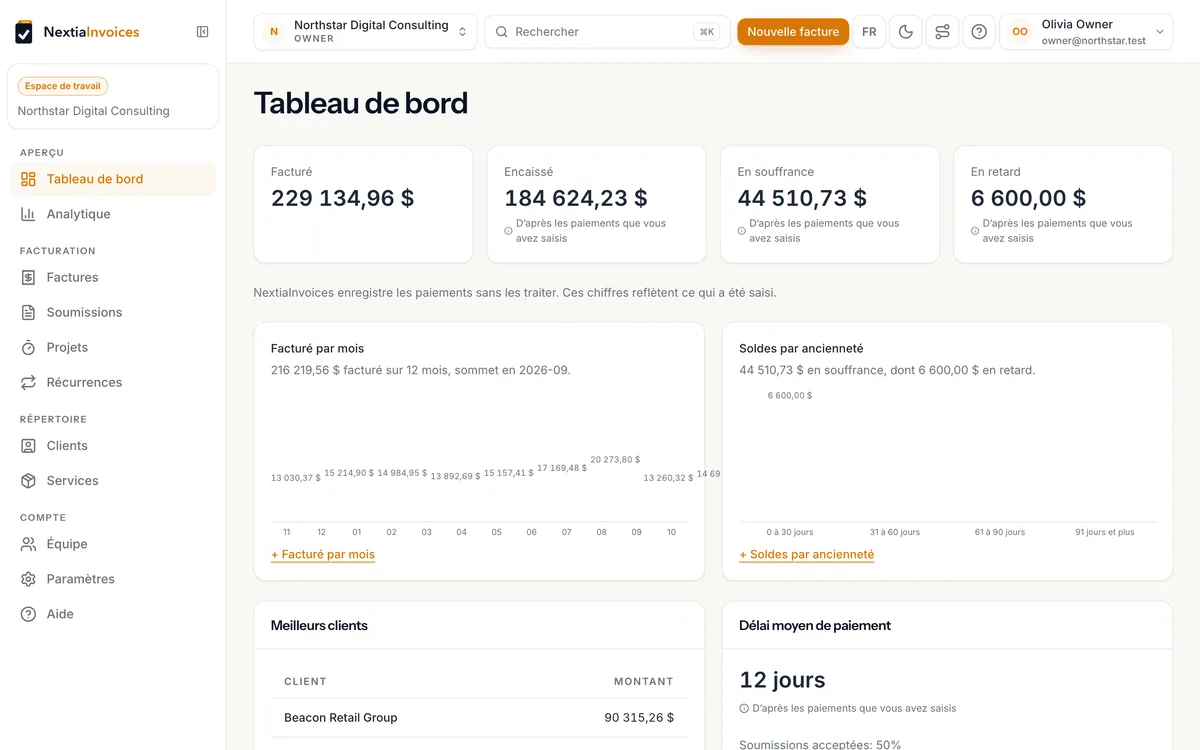Expand Olivia Owner account menu
The width and height of the screenshot is (1200, 750).
[1086, 32]
